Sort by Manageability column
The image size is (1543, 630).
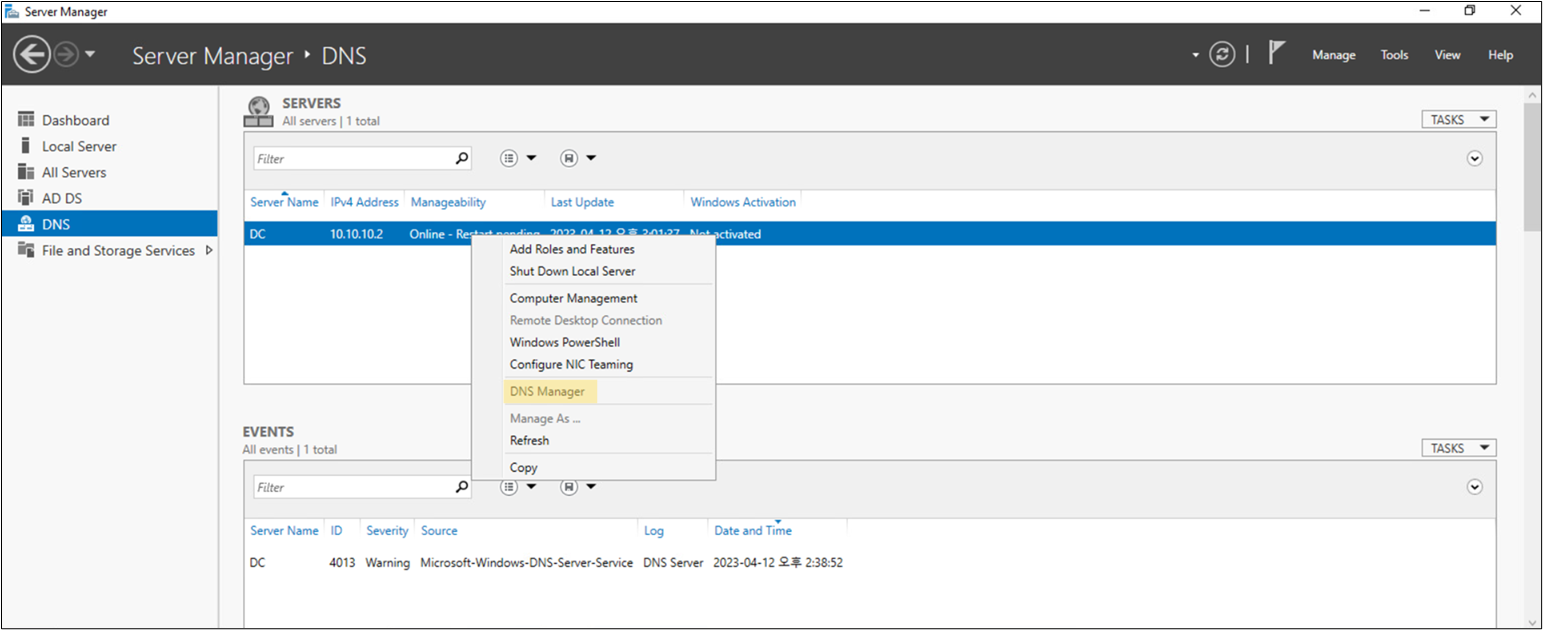[448, 202]
